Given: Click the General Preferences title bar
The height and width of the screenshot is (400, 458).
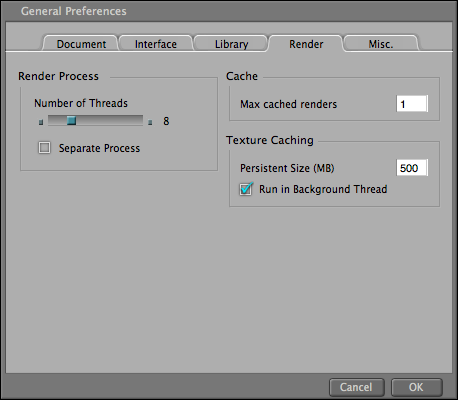Looking at the screenshot, I should pos(229,11).
